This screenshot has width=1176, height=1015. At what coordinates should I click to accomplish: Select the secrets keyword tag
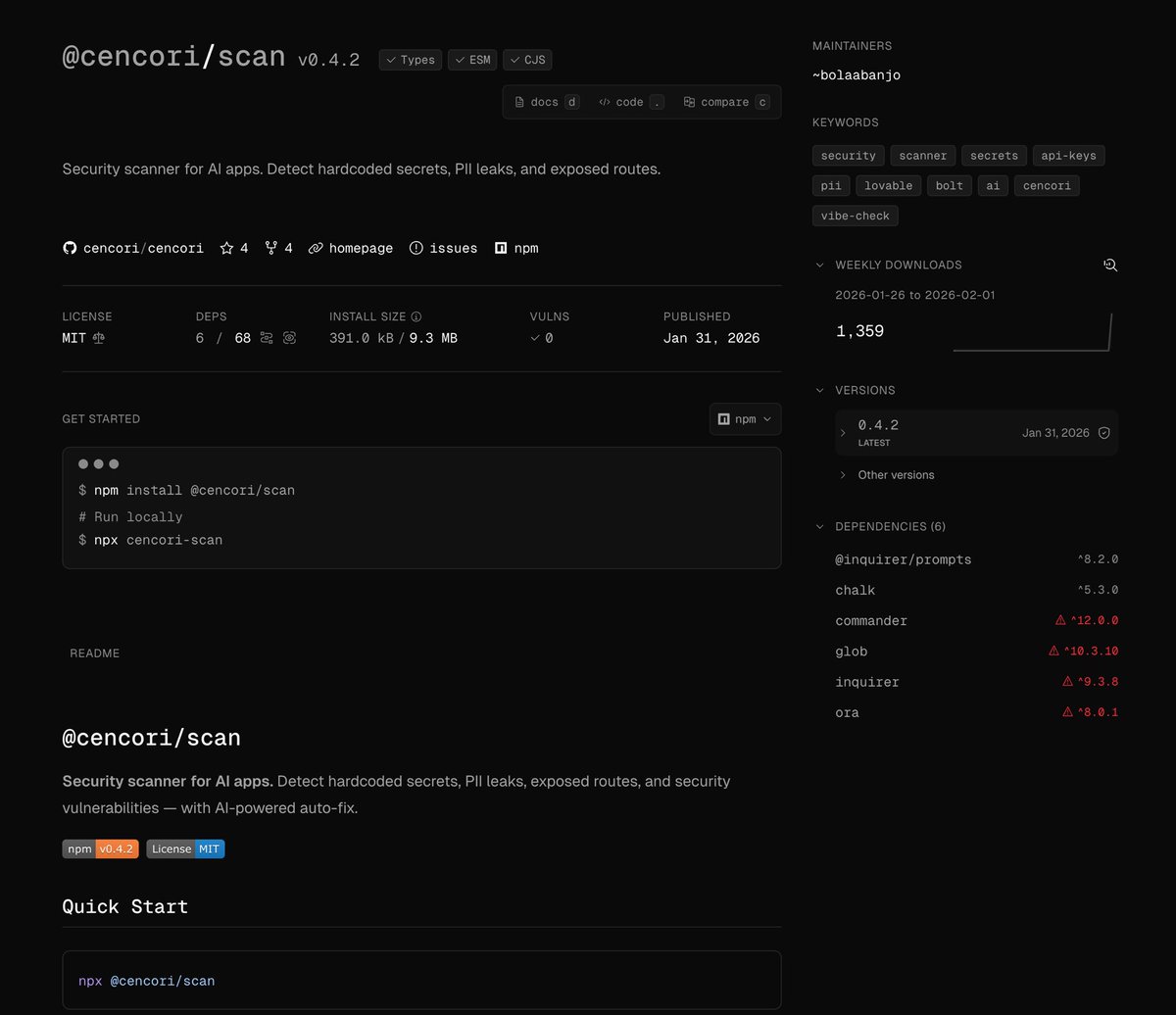tap(994, 155)
